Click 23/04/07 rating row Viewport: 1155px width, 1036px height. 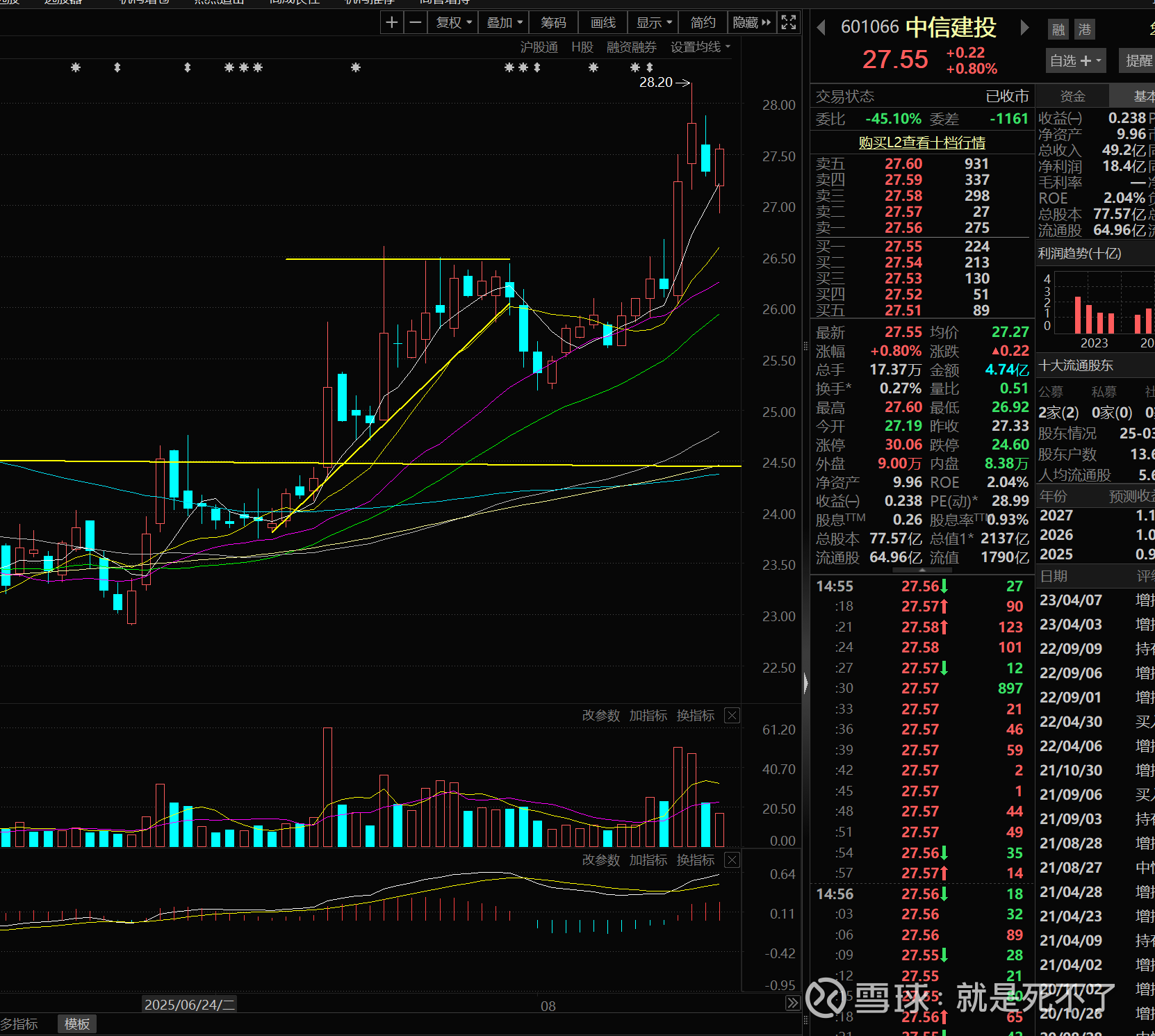pos(1097,600)
